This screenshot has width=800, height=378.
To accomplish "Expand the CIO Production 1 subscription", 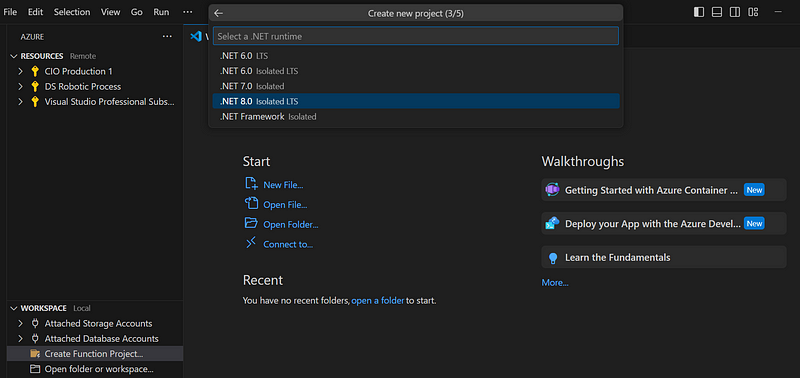I will coord(20,71).
